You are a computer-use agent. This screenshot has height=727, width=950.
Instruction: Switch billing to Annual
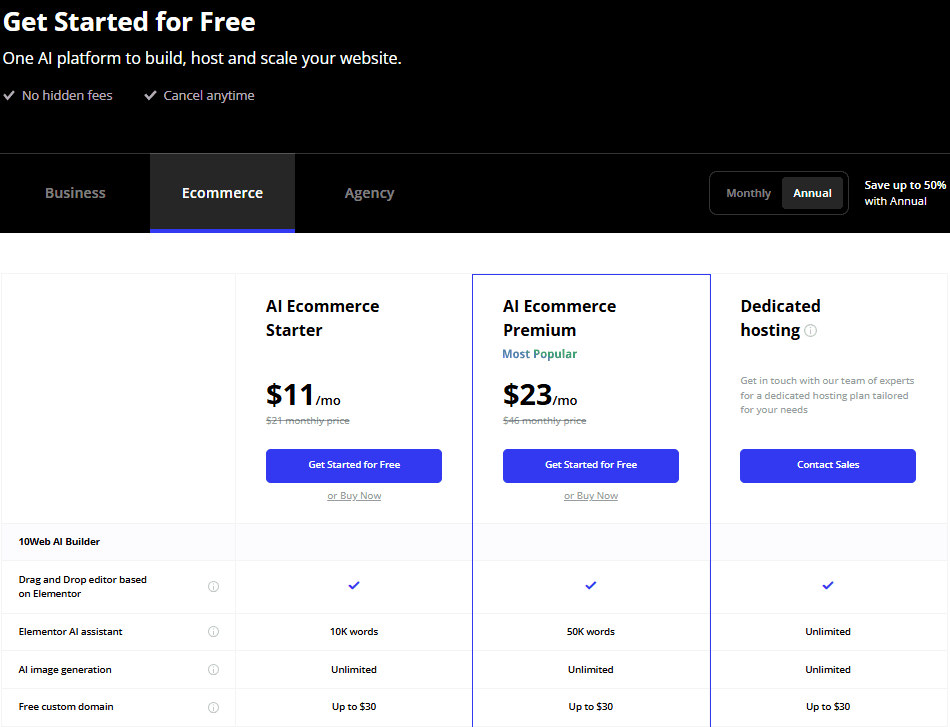point(812,193)
